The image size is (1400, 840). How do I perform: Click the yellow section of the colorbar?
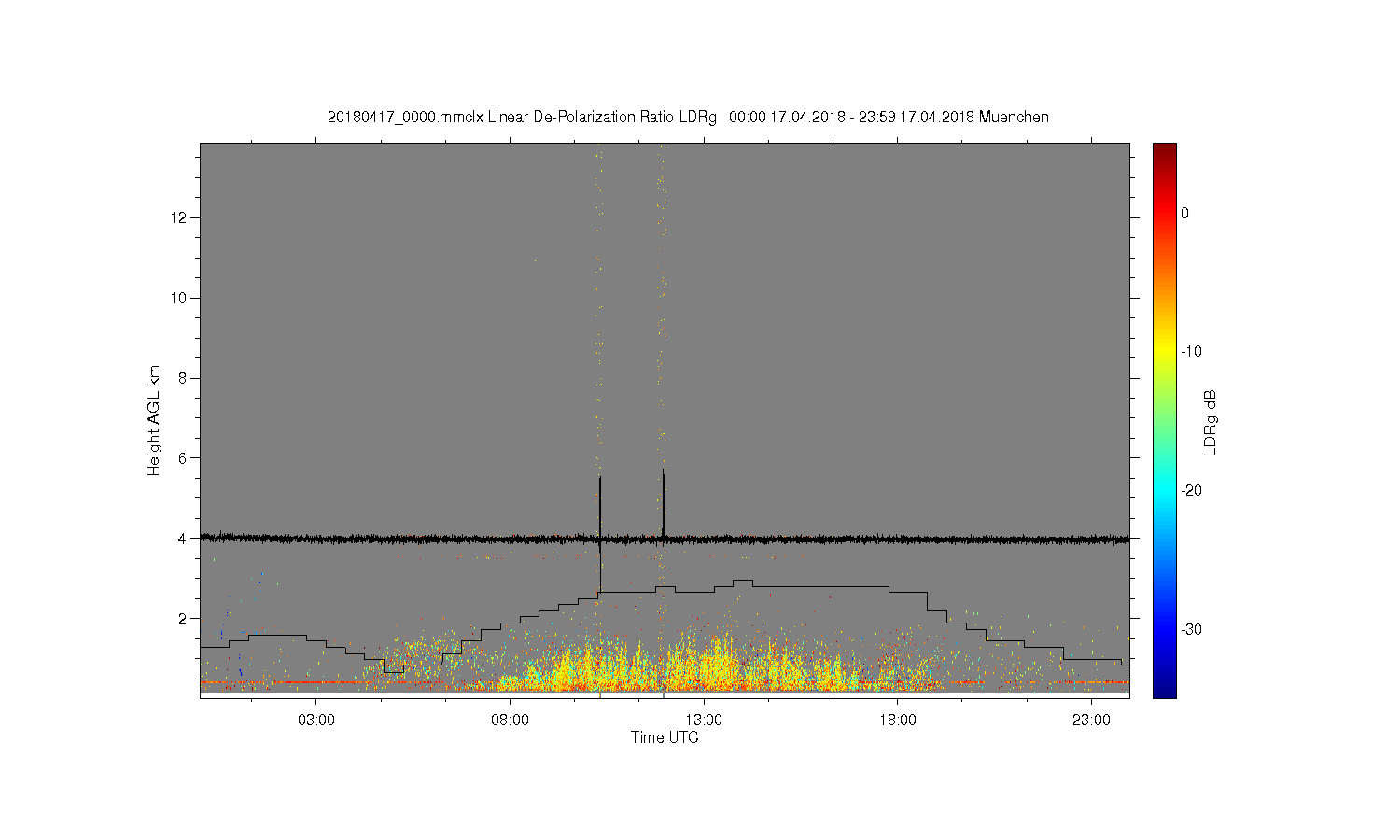(x=1164, y=352)
